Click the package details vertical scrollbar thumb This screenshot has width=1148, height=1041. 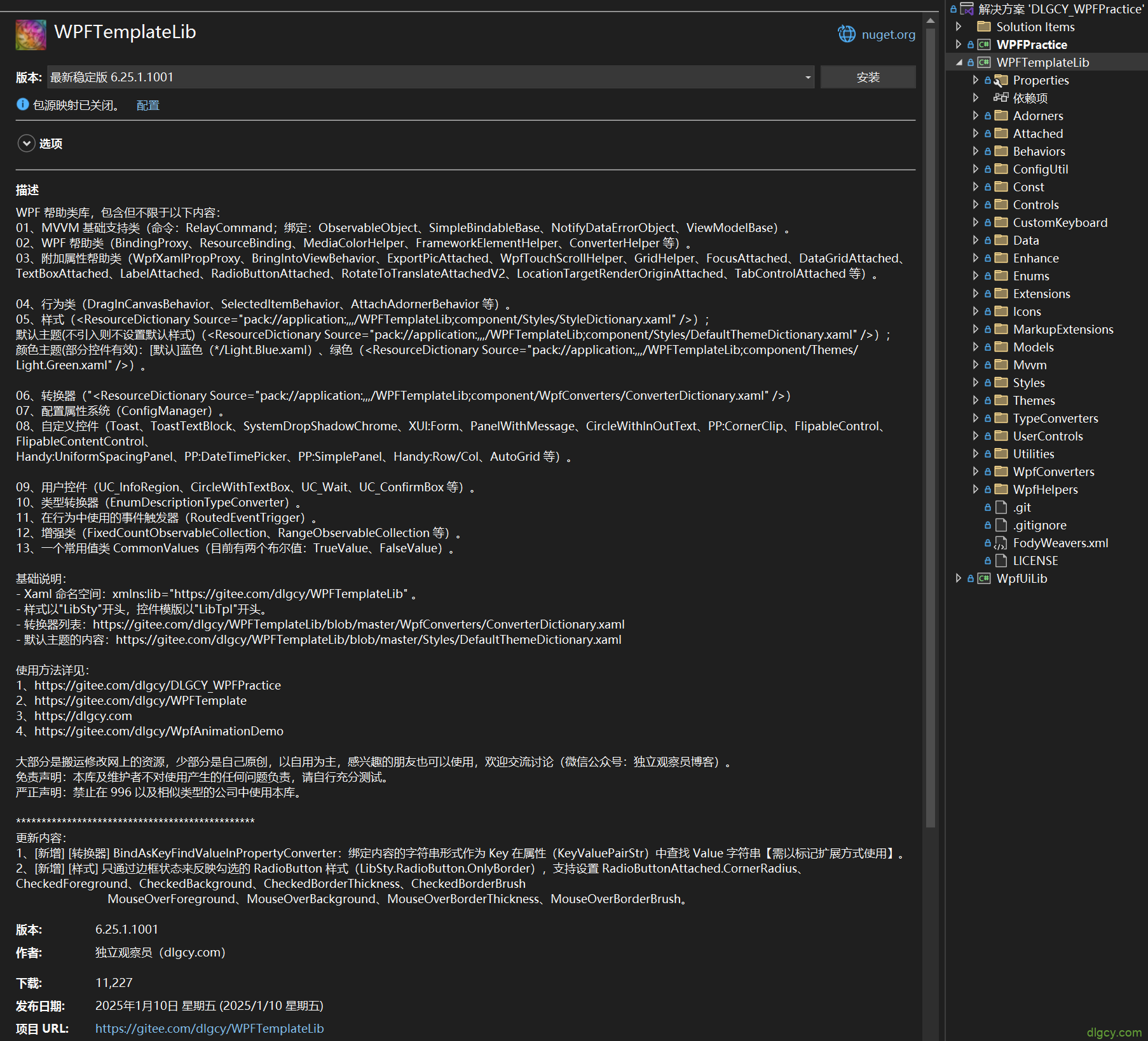tap(931, 428)
